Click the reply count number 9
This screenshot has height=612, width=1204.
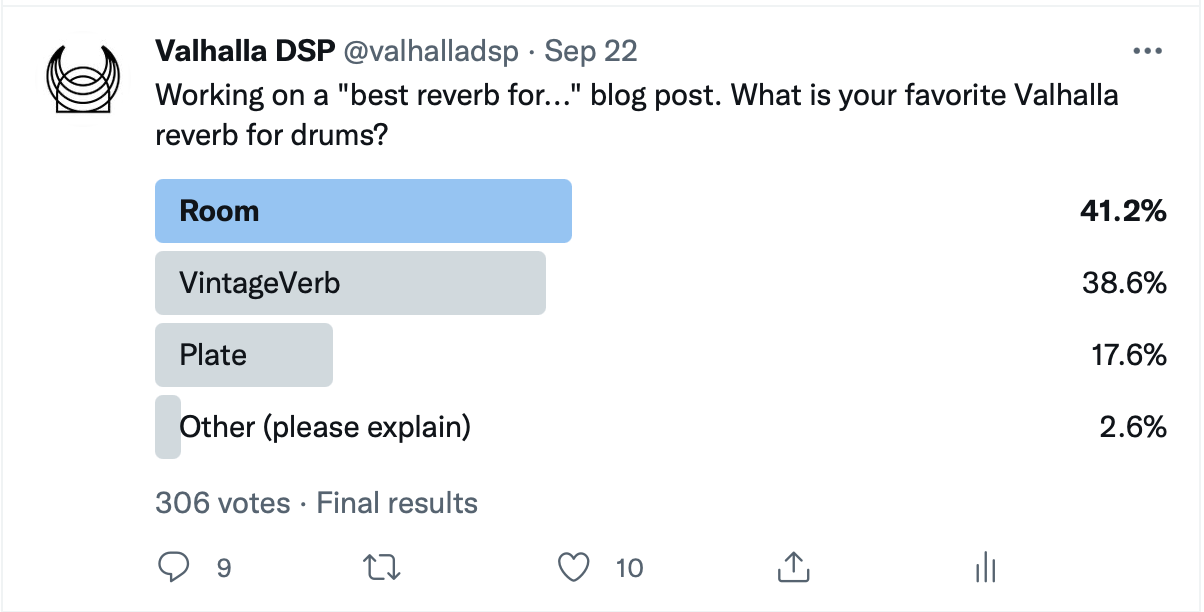click(x=224, y=569)
